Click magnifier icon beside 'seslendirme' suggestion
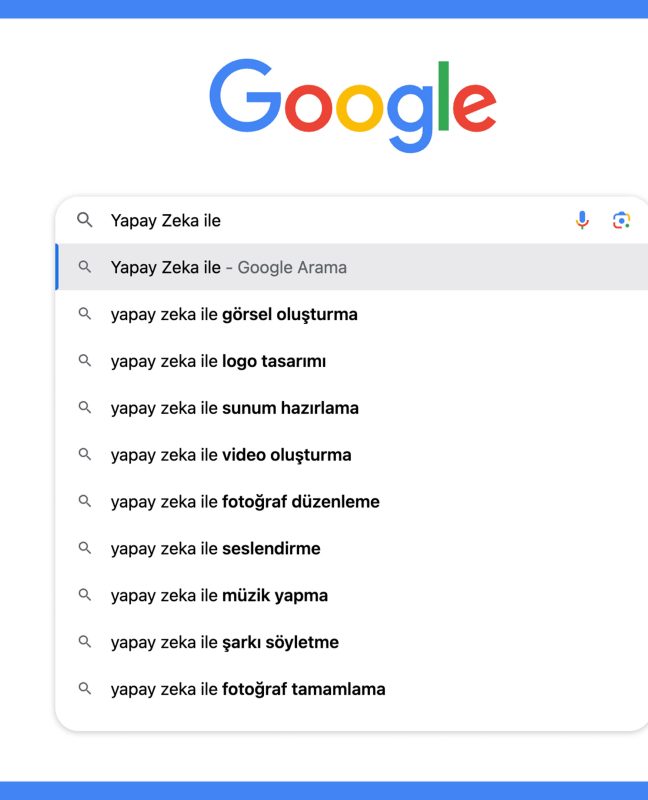 pyautogui.click(x=85, y=548)
